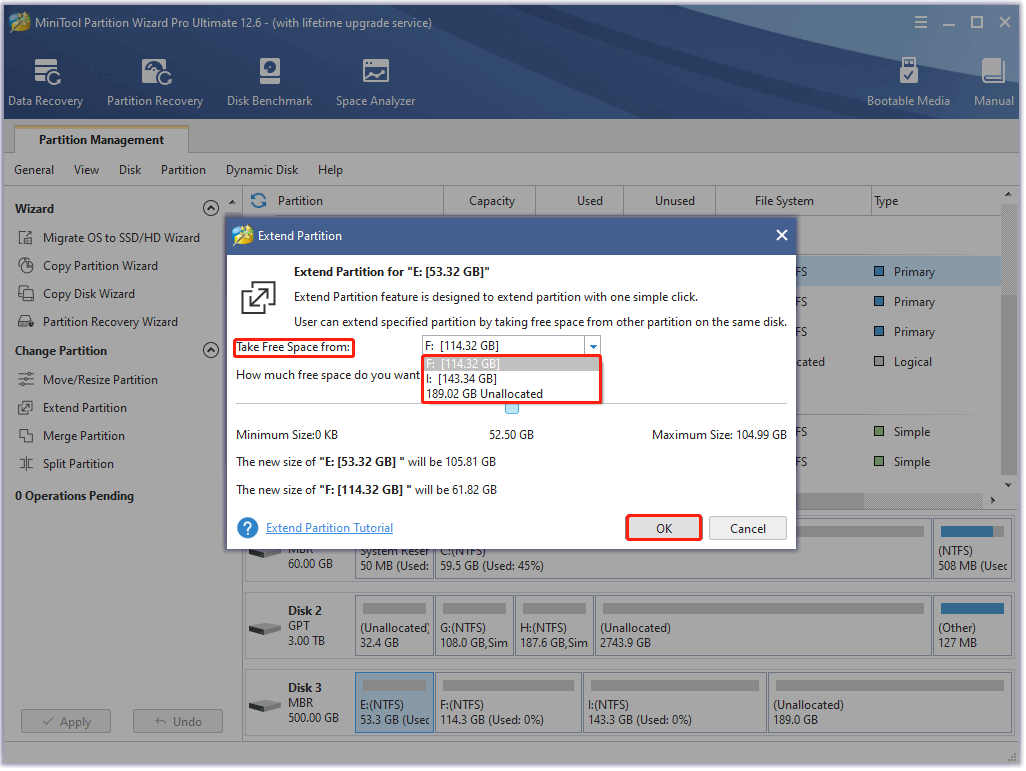Open the Partition menu

(183, 170)
